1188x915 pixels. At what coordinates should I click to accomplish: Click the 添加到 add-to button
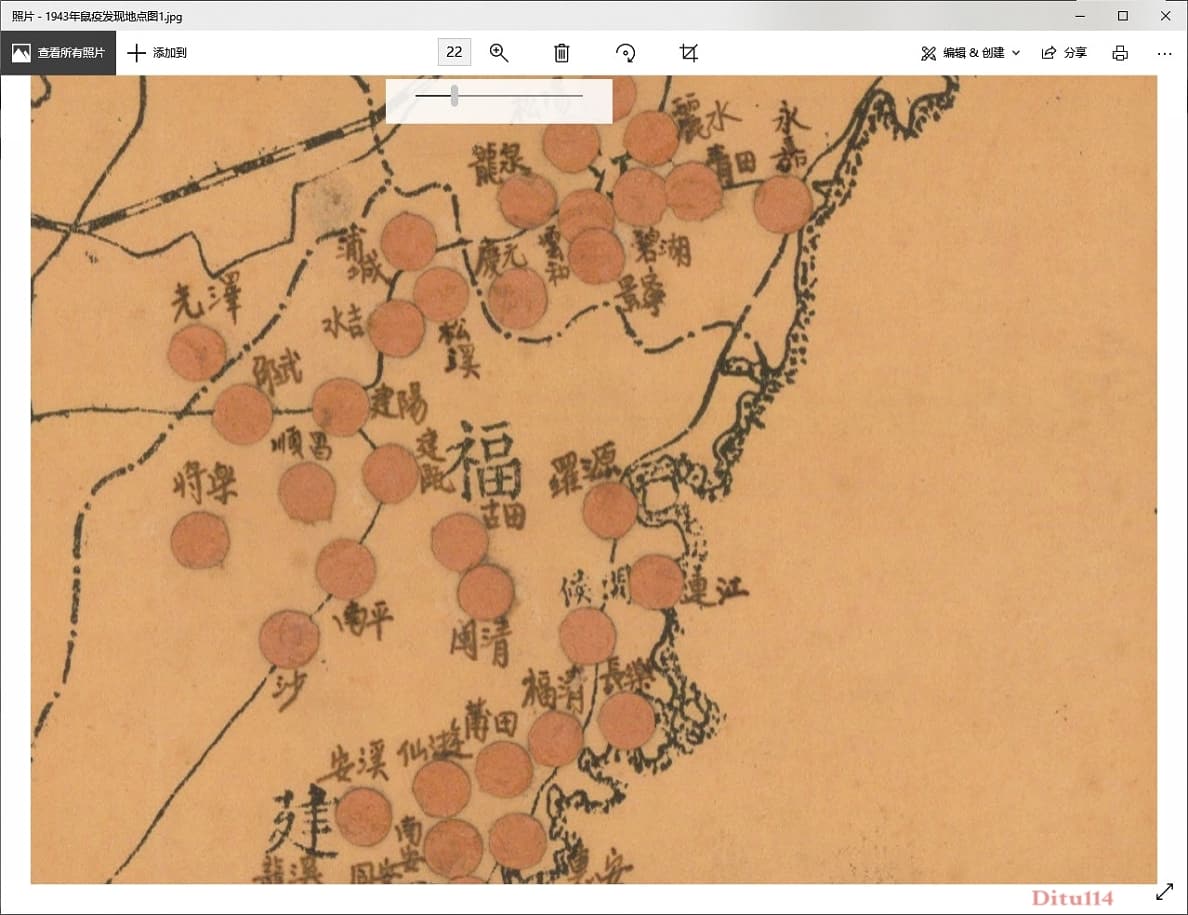pyautogui.click(x=157, y=52)
